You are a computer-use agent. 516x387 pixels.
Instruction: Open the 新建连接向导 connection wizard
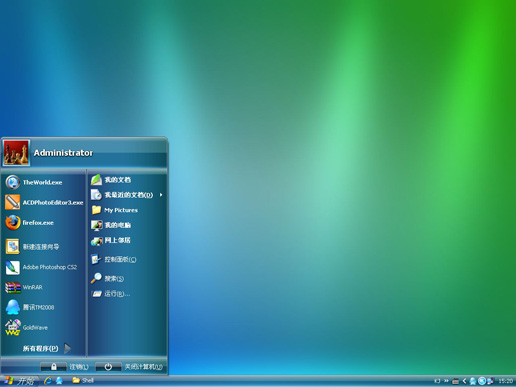(43, 247)
